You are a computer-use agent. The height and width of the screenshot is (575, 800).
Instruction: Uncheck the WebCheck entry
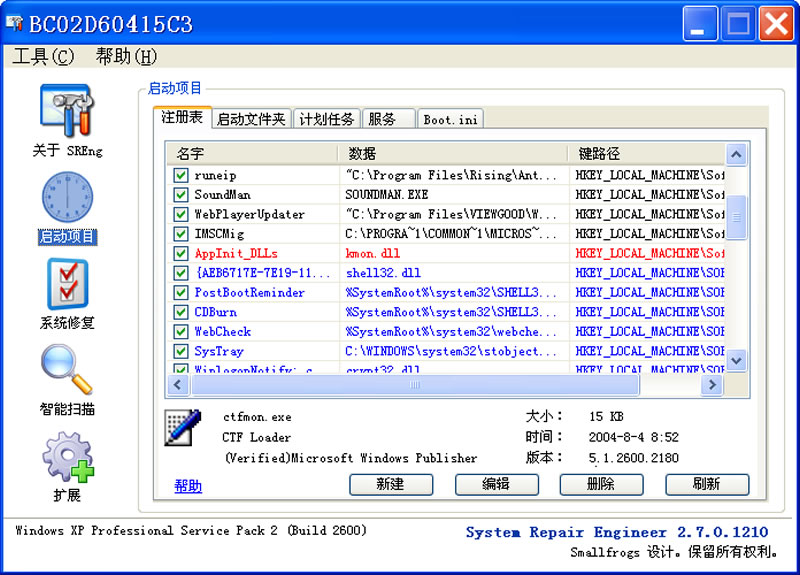tap(181, 331)
